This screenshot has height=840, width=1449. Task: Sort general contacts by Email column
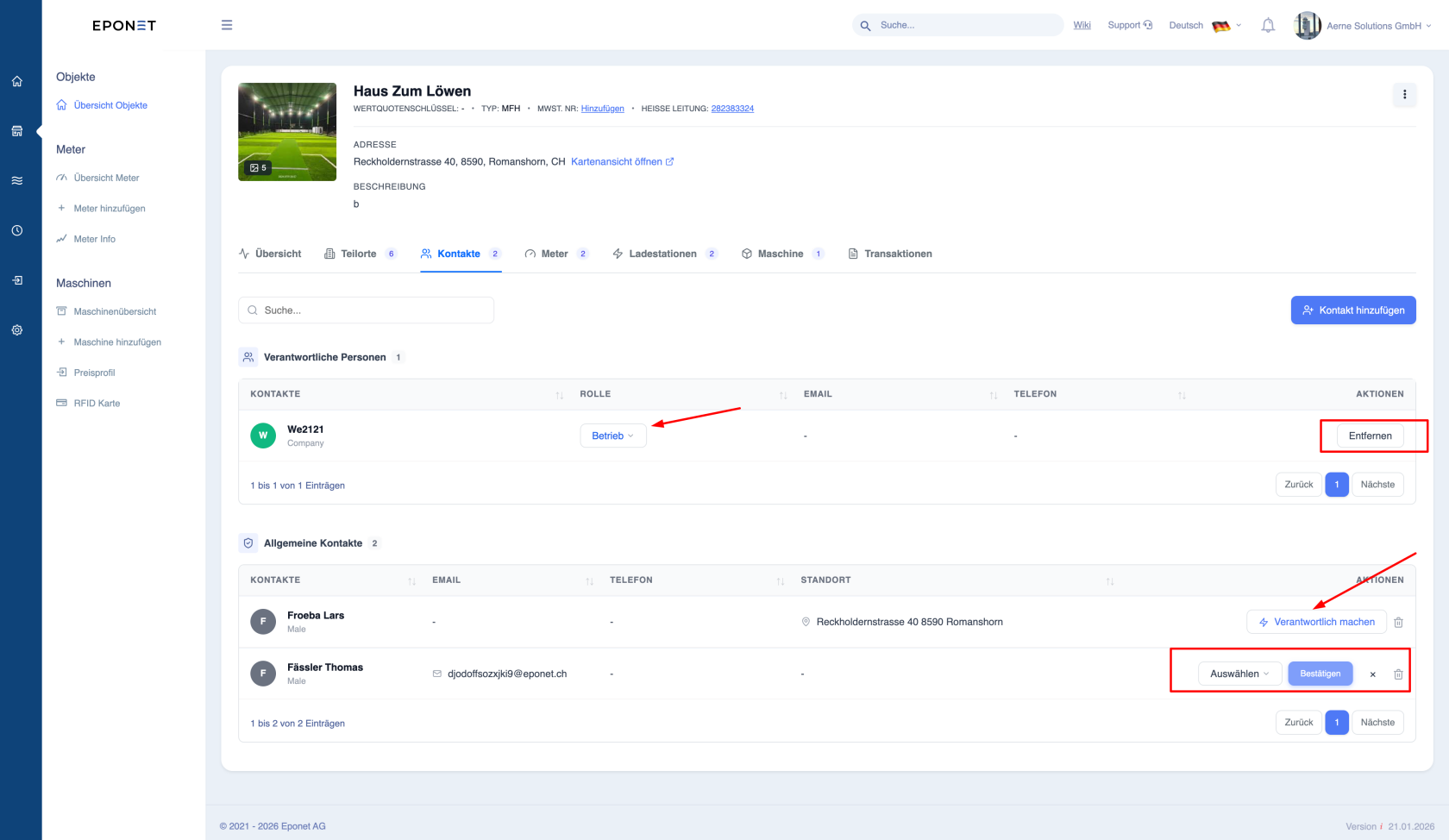pyautogui.click(x=590, y=581)
